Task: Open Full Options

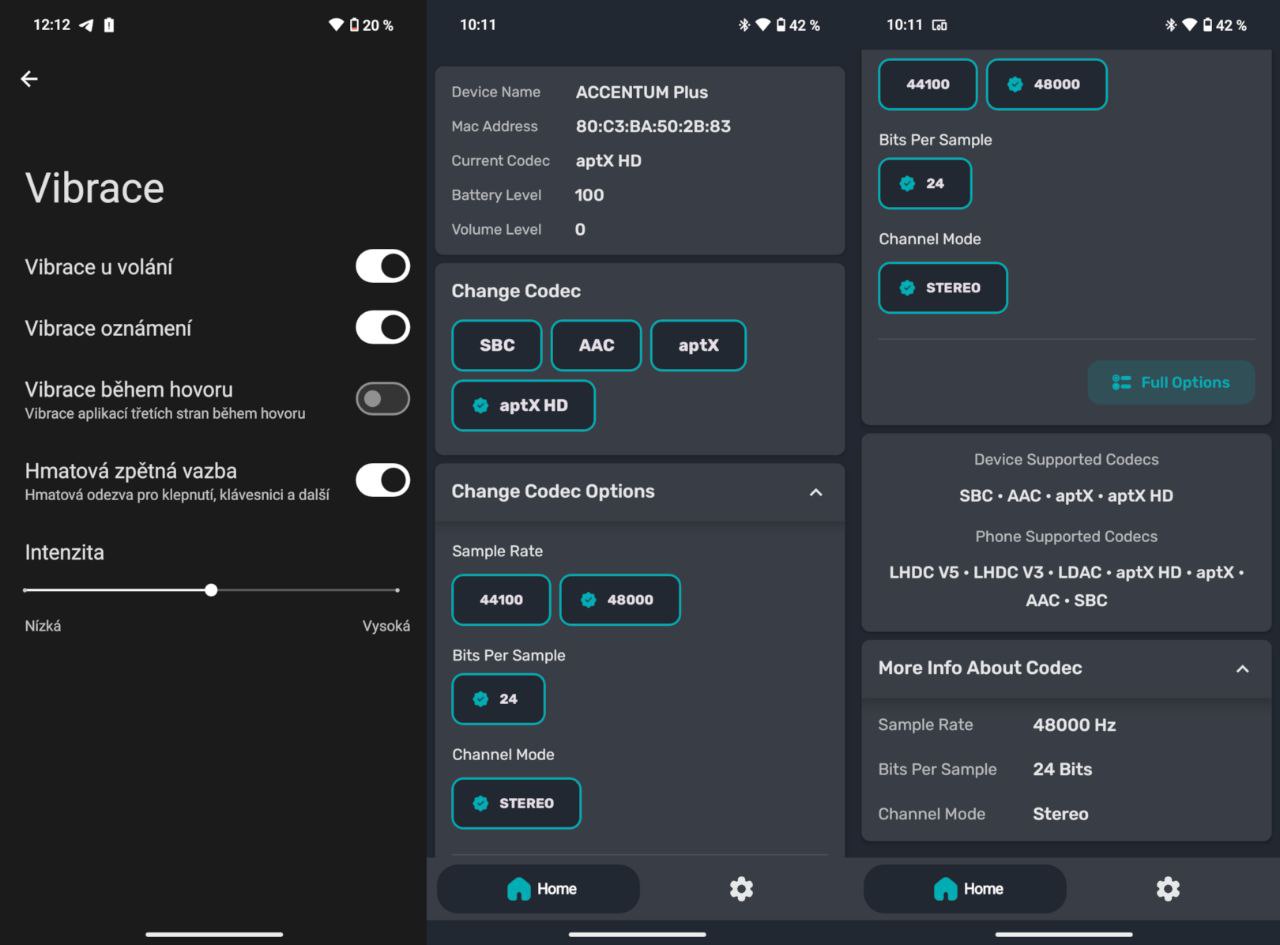Action: pos(1170,382)
